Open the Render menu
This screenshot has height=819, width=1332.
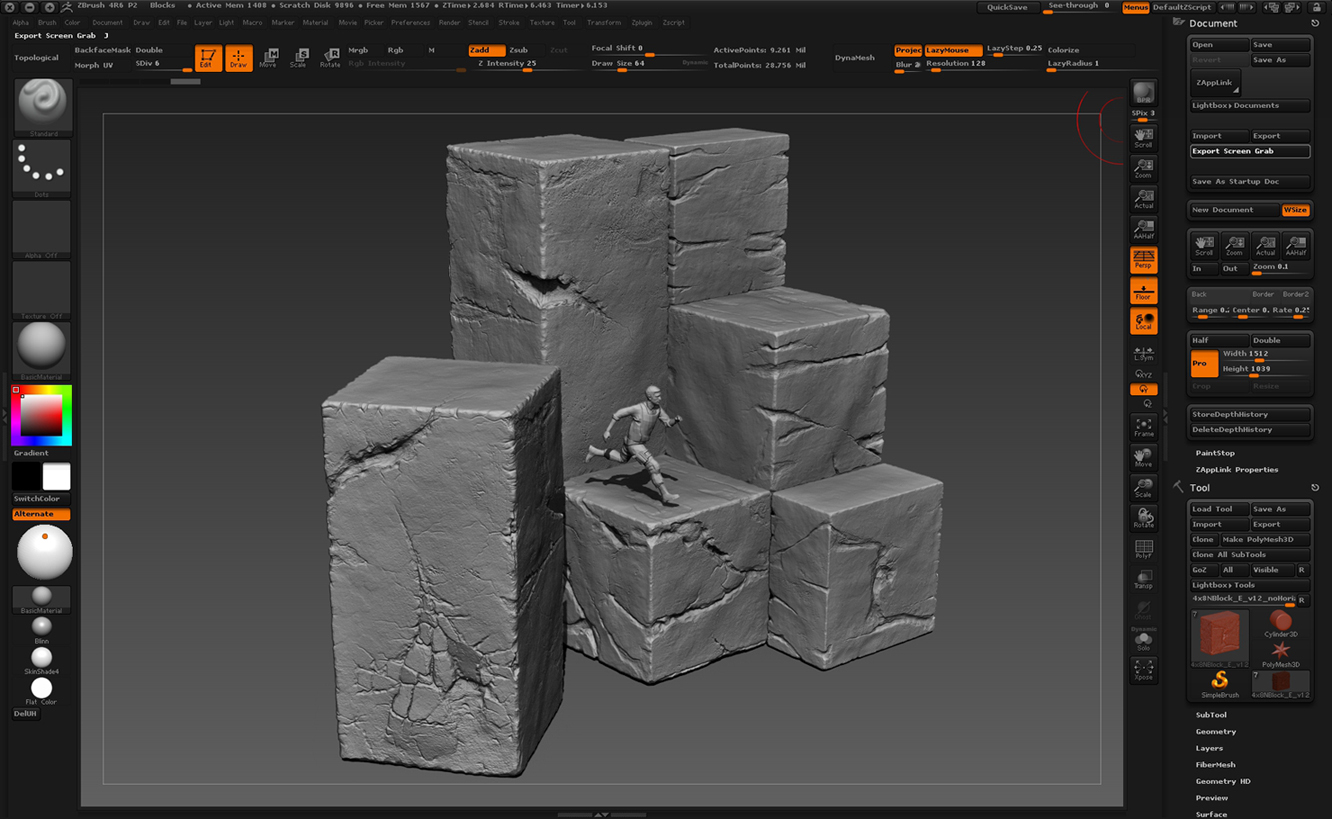(x=450, y=22)
